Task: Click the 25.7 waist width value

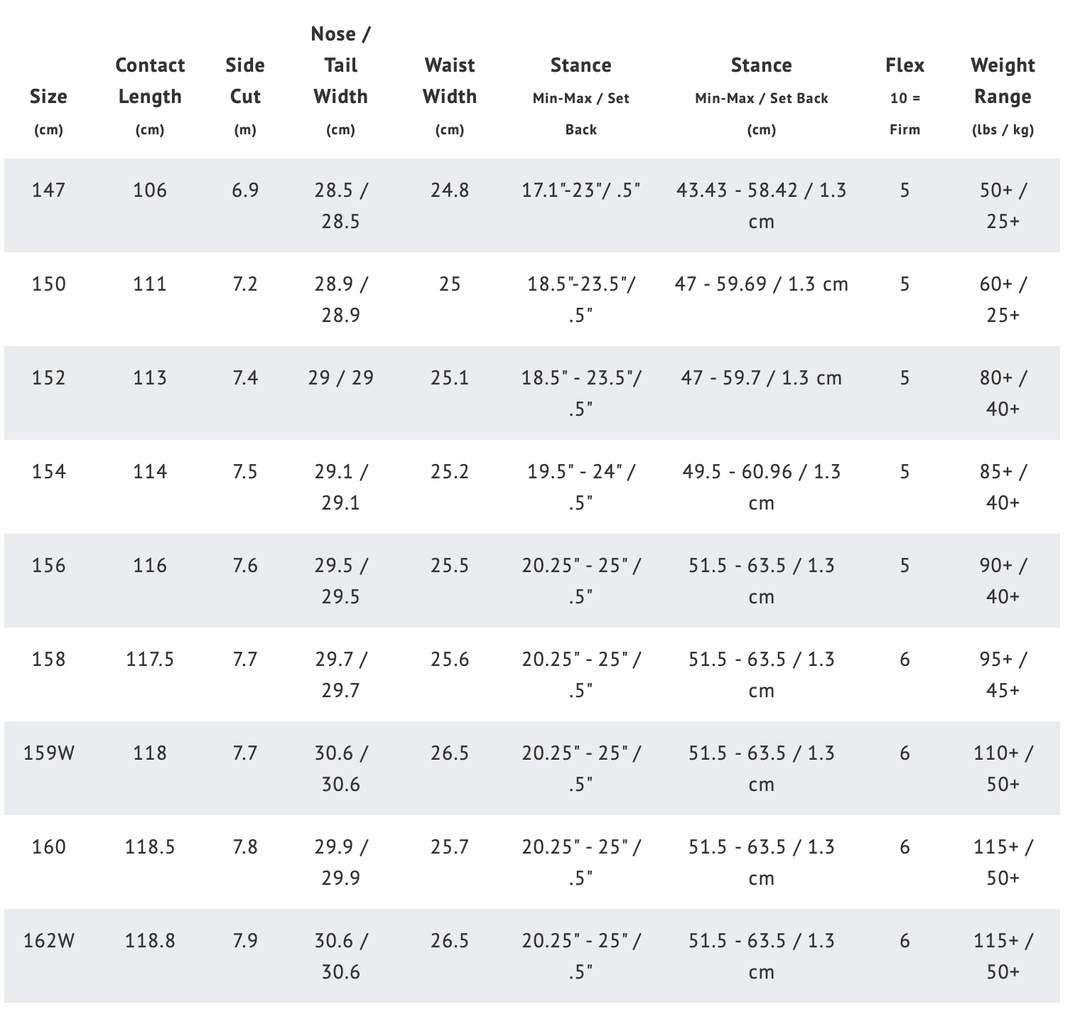Action: pos(449,847)
